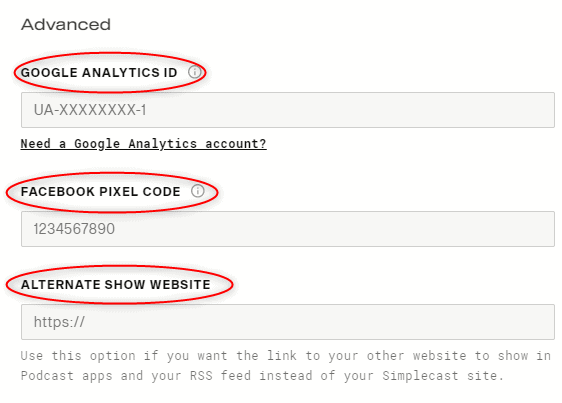Screen dimensions: 562x403
Task: Click the 'Use this option' help text line
Action: pyautogui.click(x=285, y=356)
